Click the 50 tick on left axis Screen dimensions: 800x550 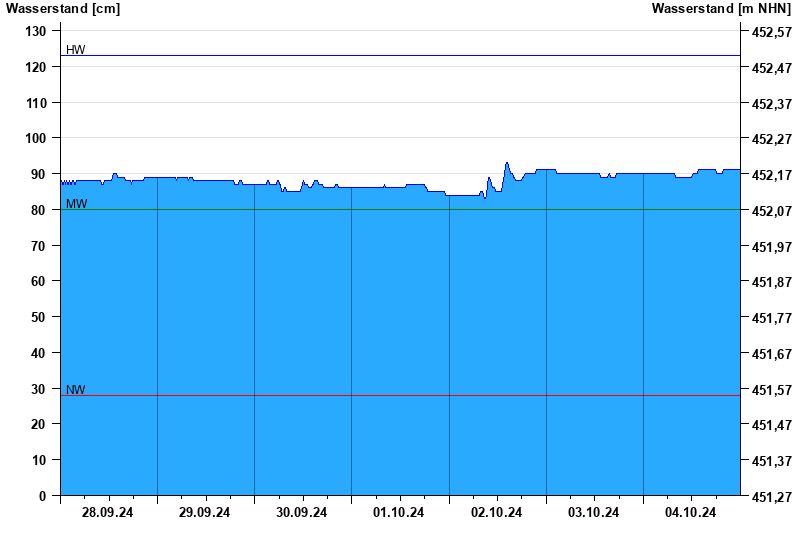tap(39, 317)
